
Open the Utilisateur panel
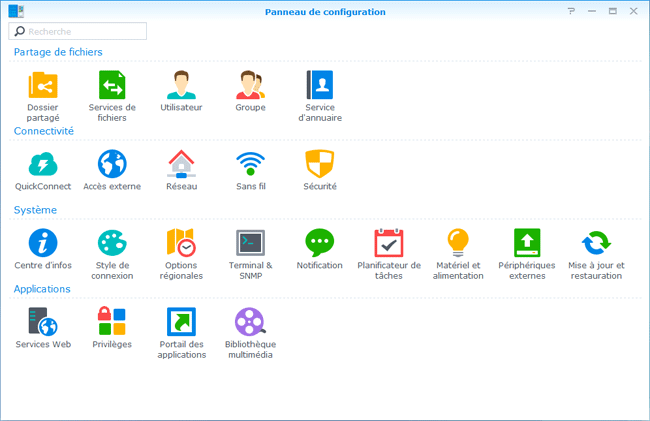tap(181, 85)
